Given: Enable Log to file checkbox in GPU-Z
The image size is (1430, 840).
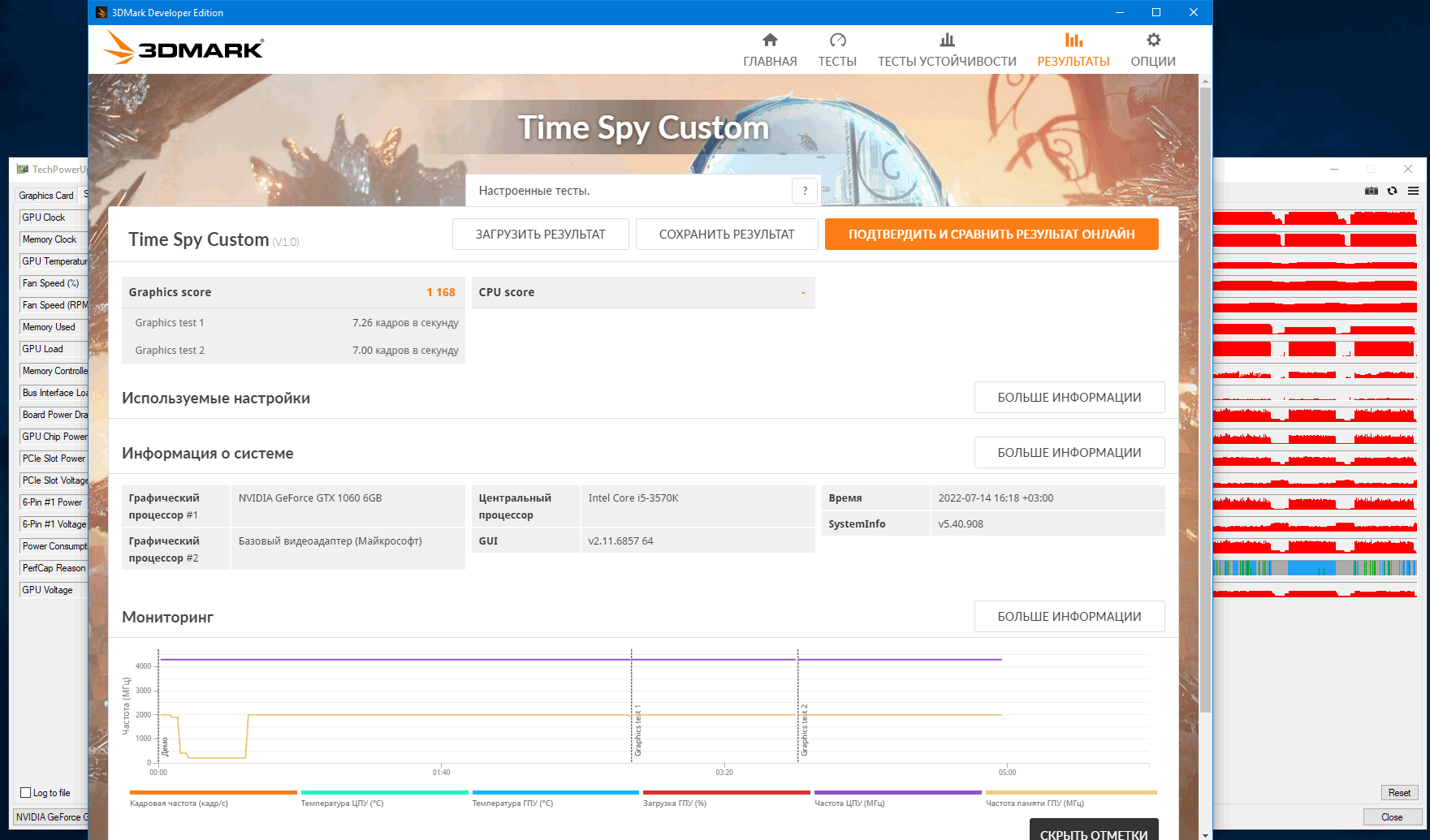Looking at the screenshot, I should coord(25,793).
